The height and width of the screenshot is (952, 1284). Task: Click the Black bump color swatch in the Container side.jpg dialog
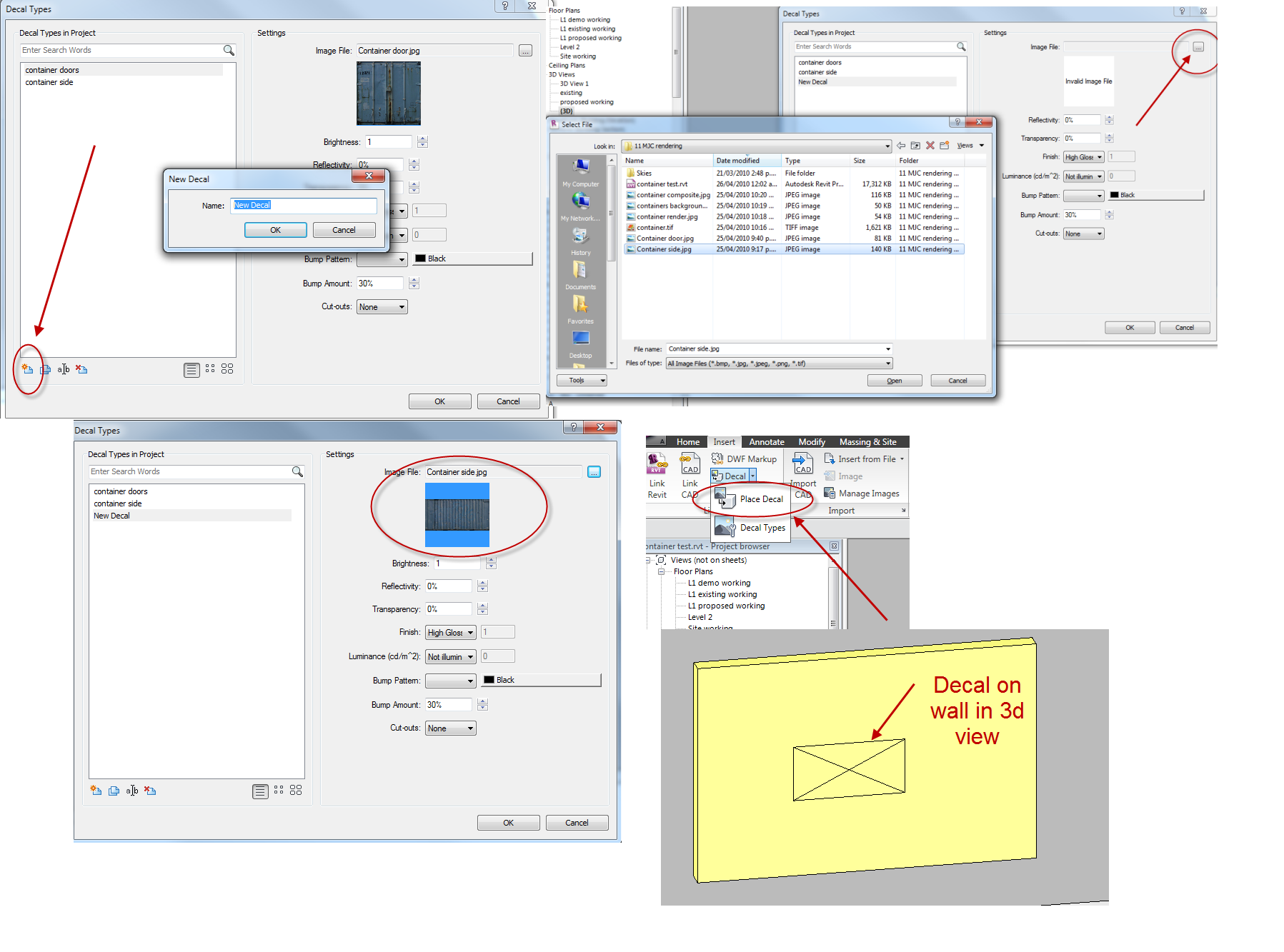coord(541,680)
